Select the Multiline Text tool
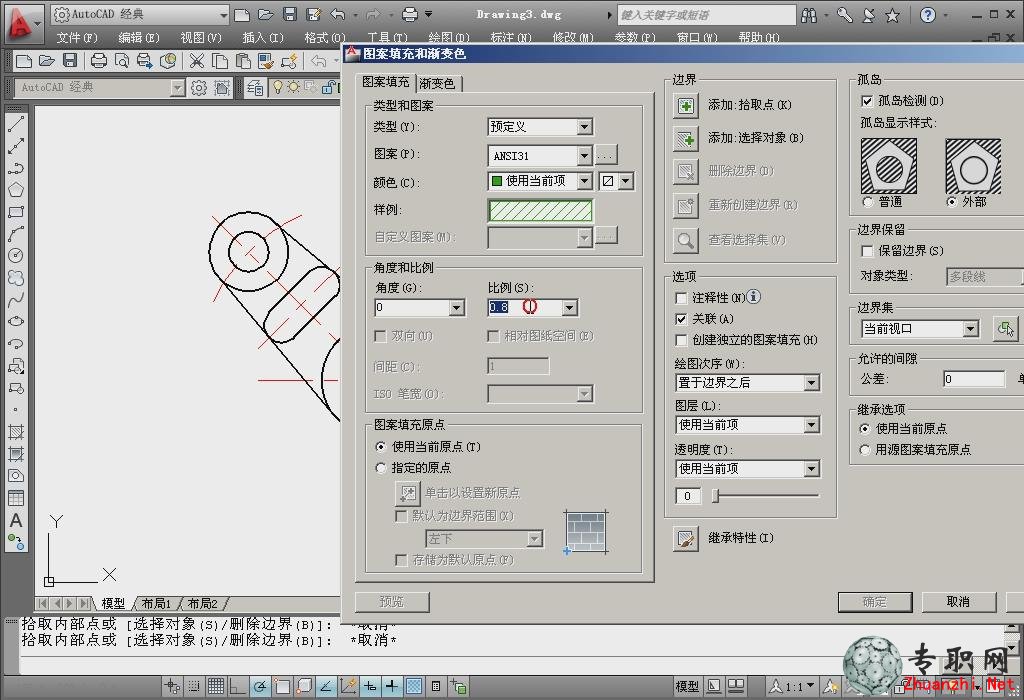The height and width of the screenshot is (700, 1024). (16, 520)
